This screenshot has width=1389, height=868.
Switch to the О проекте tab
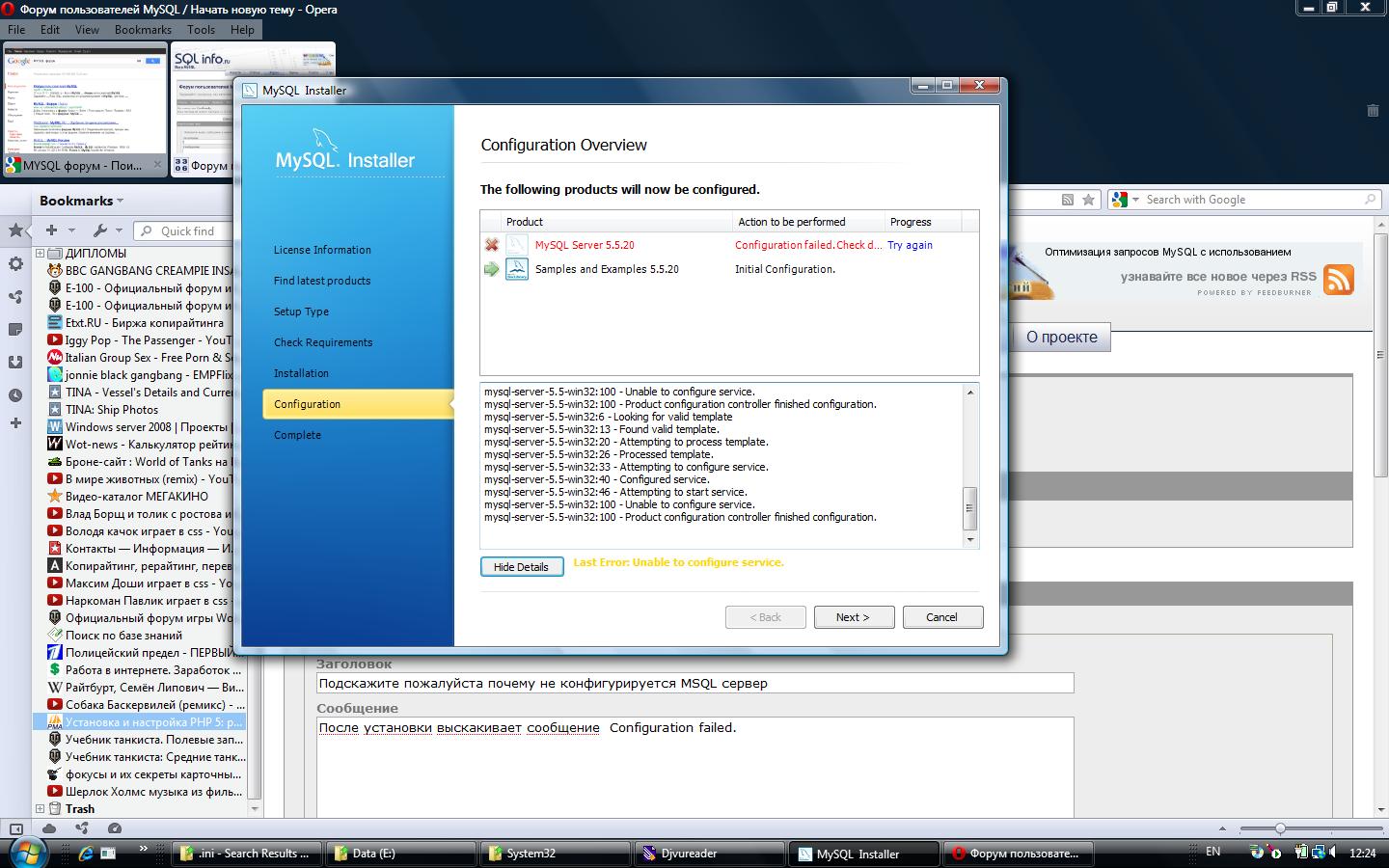(1061, 338)
